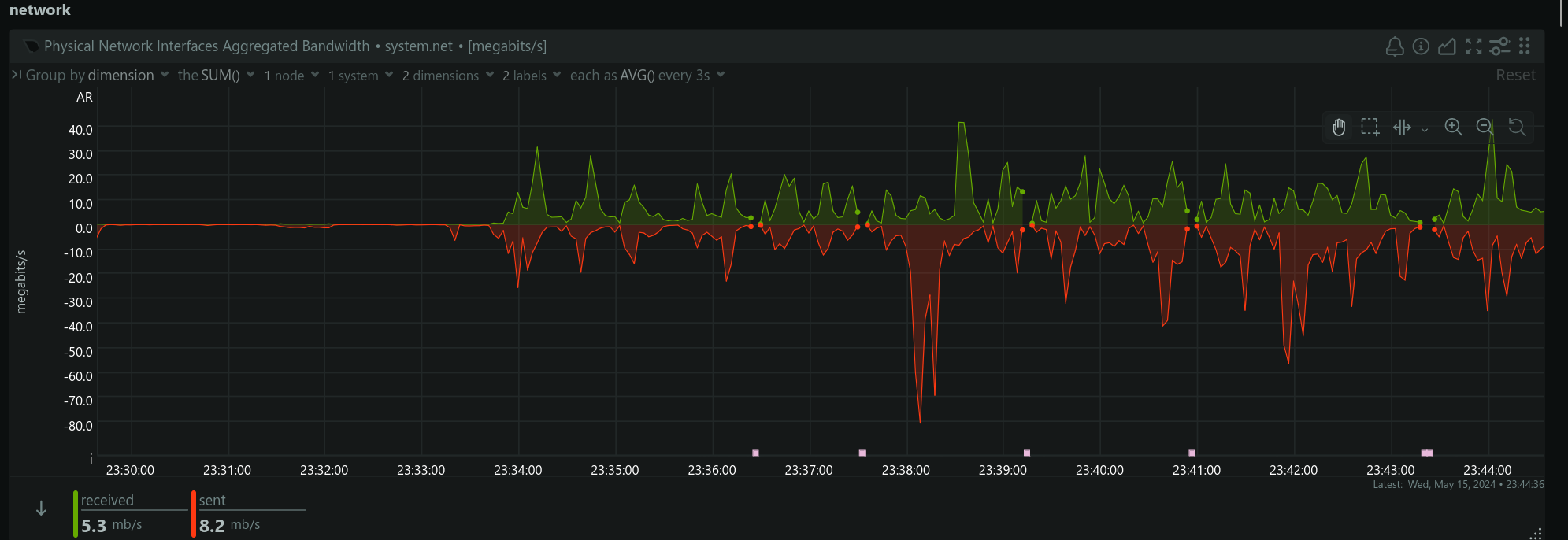The image size is (1568, 540).
Task: Select the pan hand tool
Action: (1339, 128)
